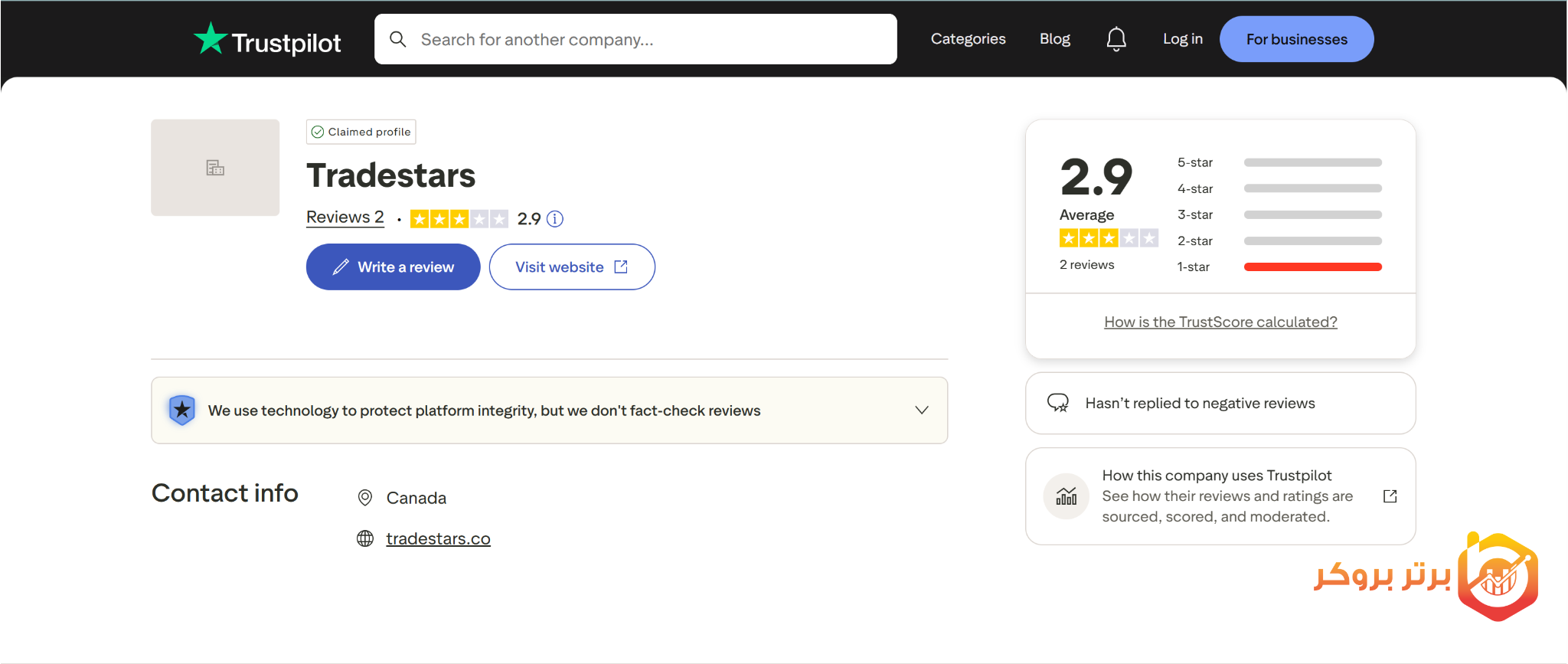Click the Canada location text
Viewport: 1568px width, 664px height.
point(416,498)
